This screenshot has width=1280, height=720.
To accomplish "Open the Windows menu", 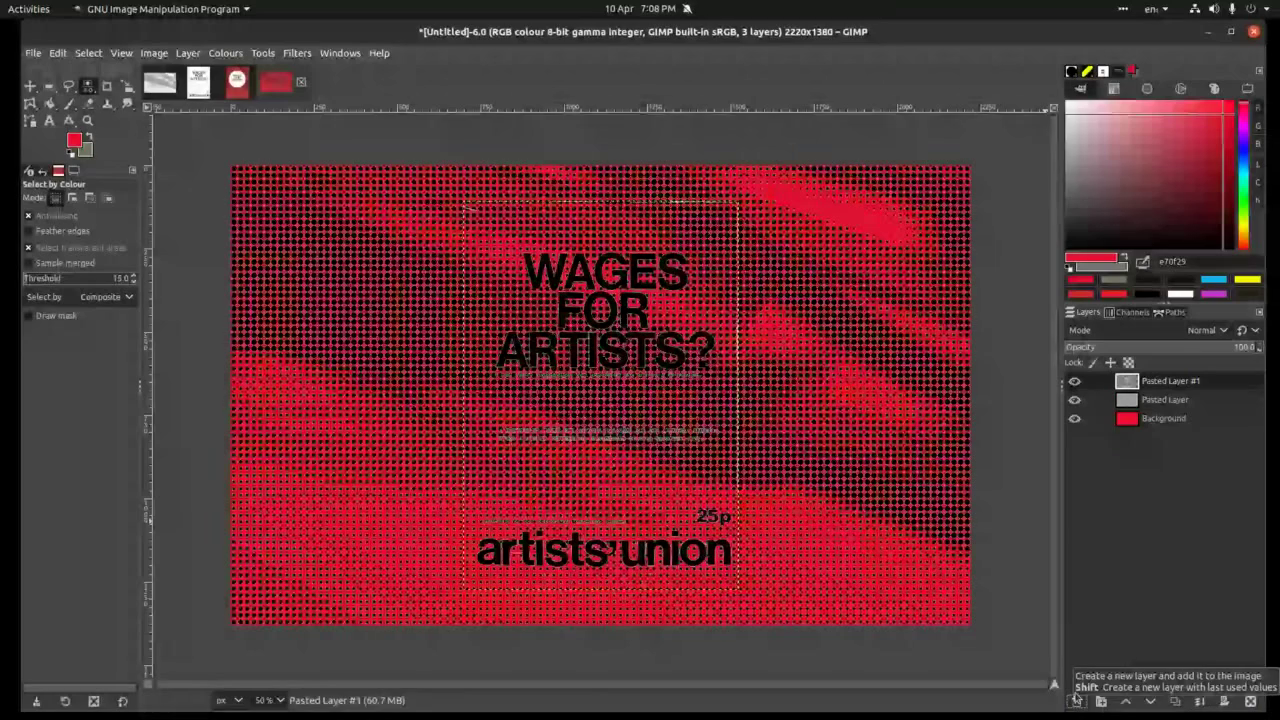I will tap(340, 53).
